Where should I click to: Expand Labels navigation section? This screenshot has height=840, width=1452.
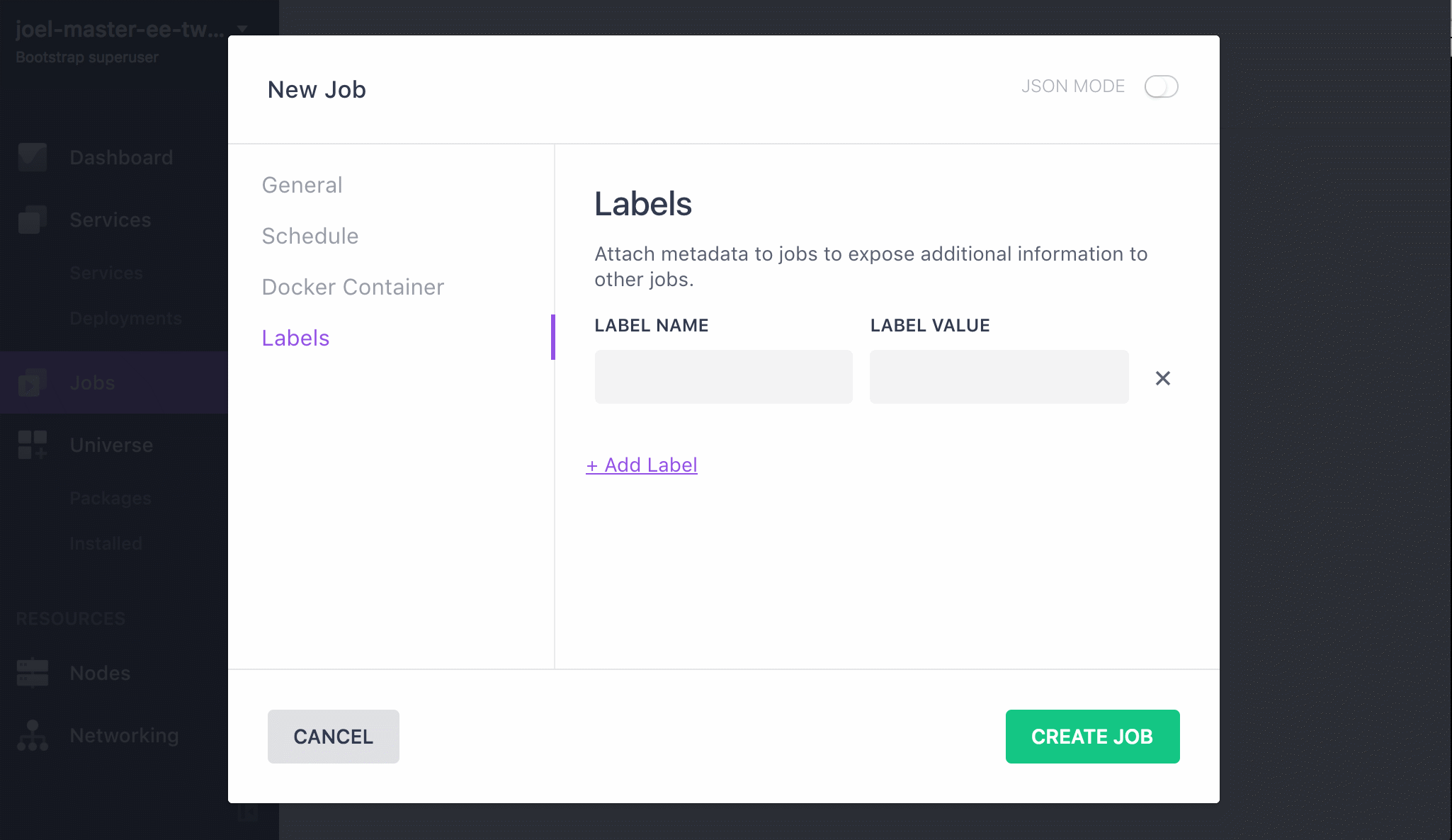pos(296,337)
